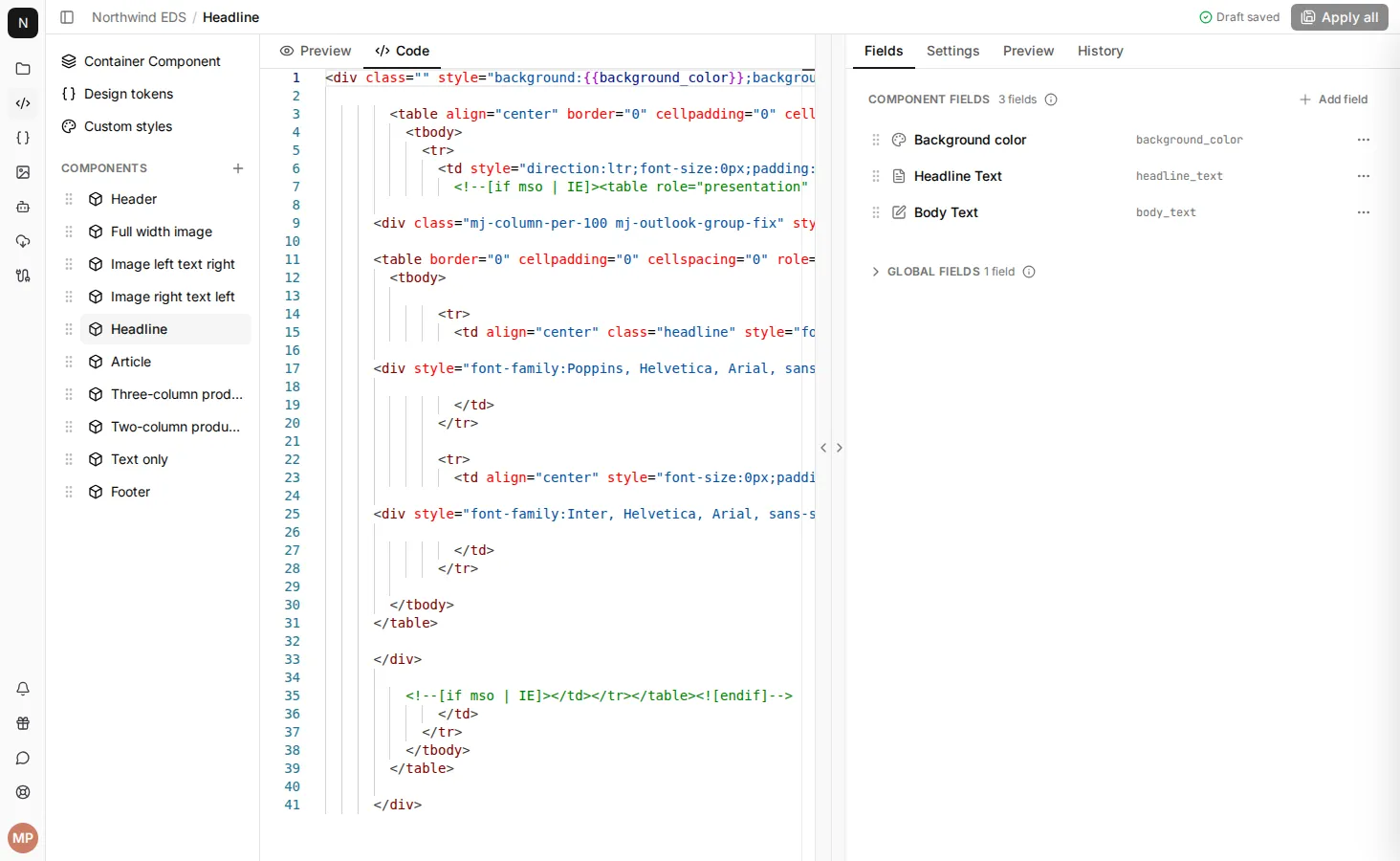Open the help lifebuoy icon
Screen dimensions: 1400x861
pos(23,792)
